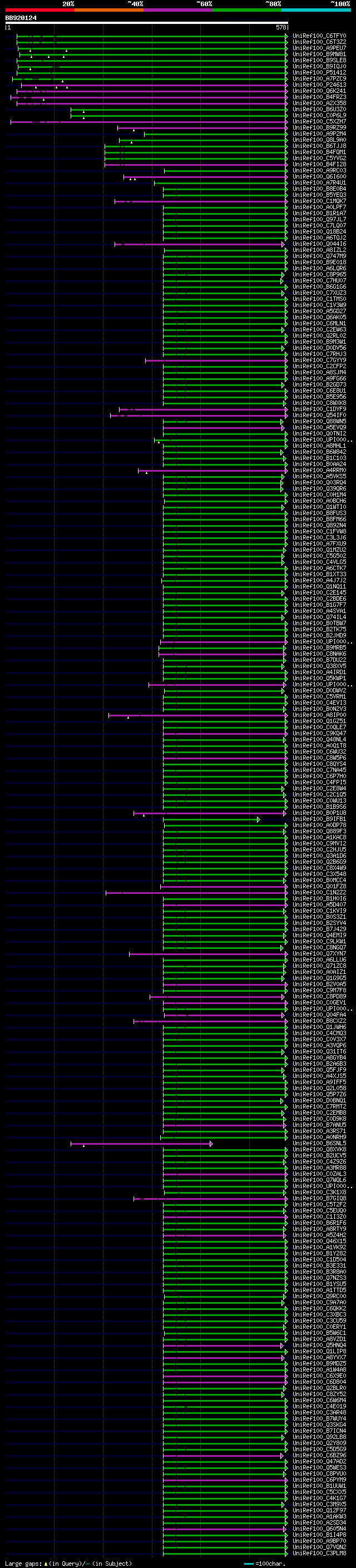The height and width of the screenshot is (1568, 356).
Task: Select label UniRef100_C7HU07
Action: tap(319, 280)
